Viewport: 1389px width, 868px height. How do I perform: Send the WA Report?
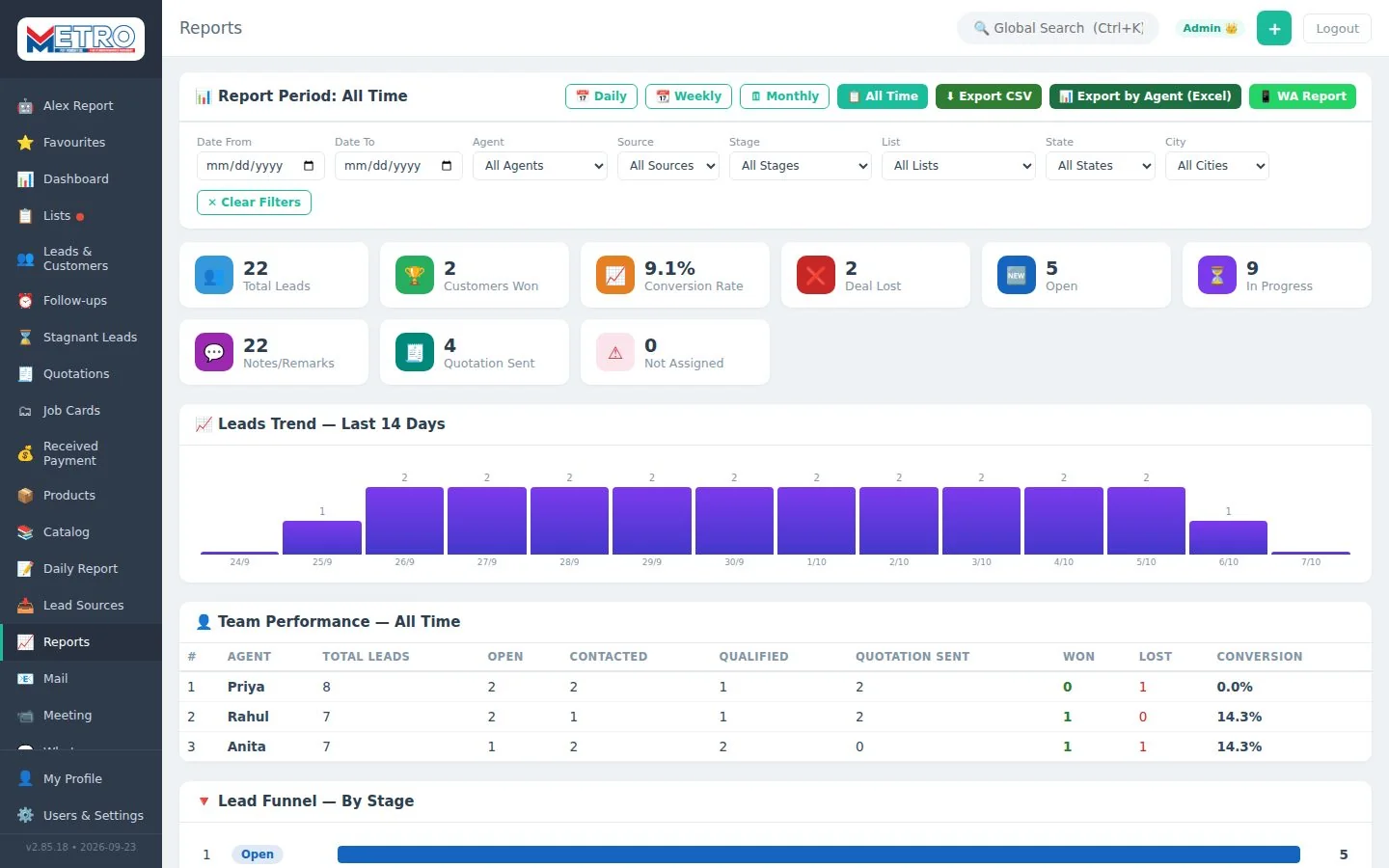pos(1302,96)
